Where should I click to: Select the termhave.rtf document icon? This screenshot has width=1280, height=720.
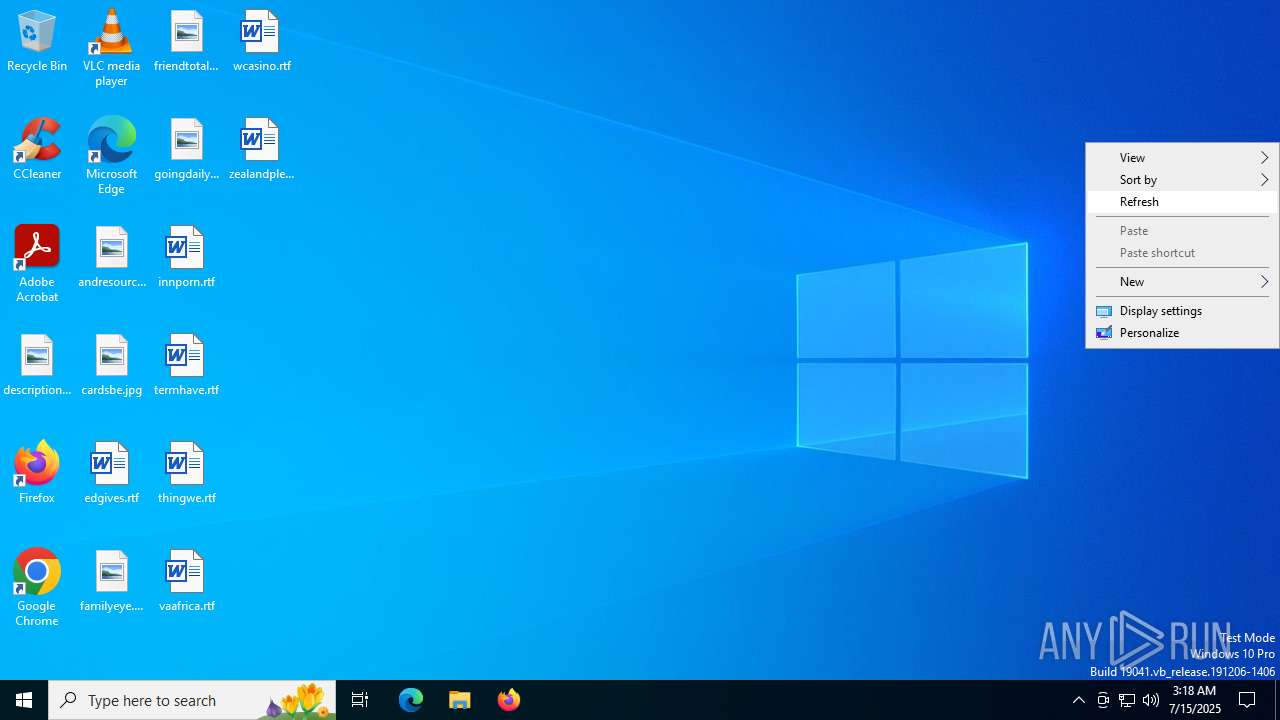(x=186, y=365)
